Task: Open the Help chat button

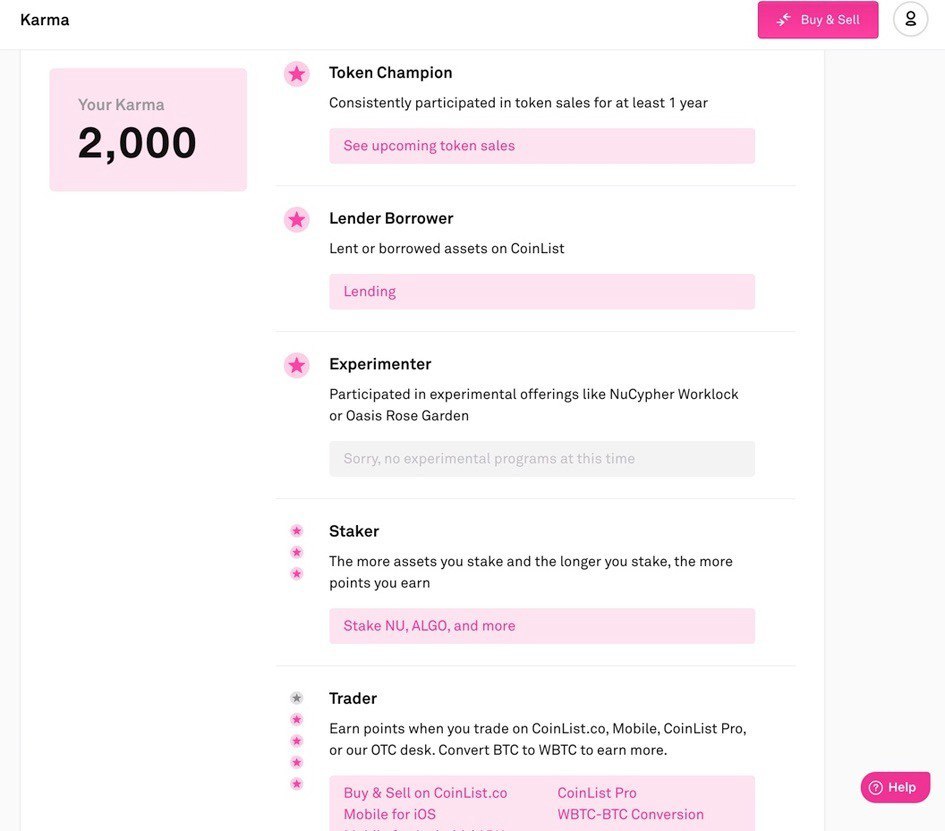Action: click(895, 787)
